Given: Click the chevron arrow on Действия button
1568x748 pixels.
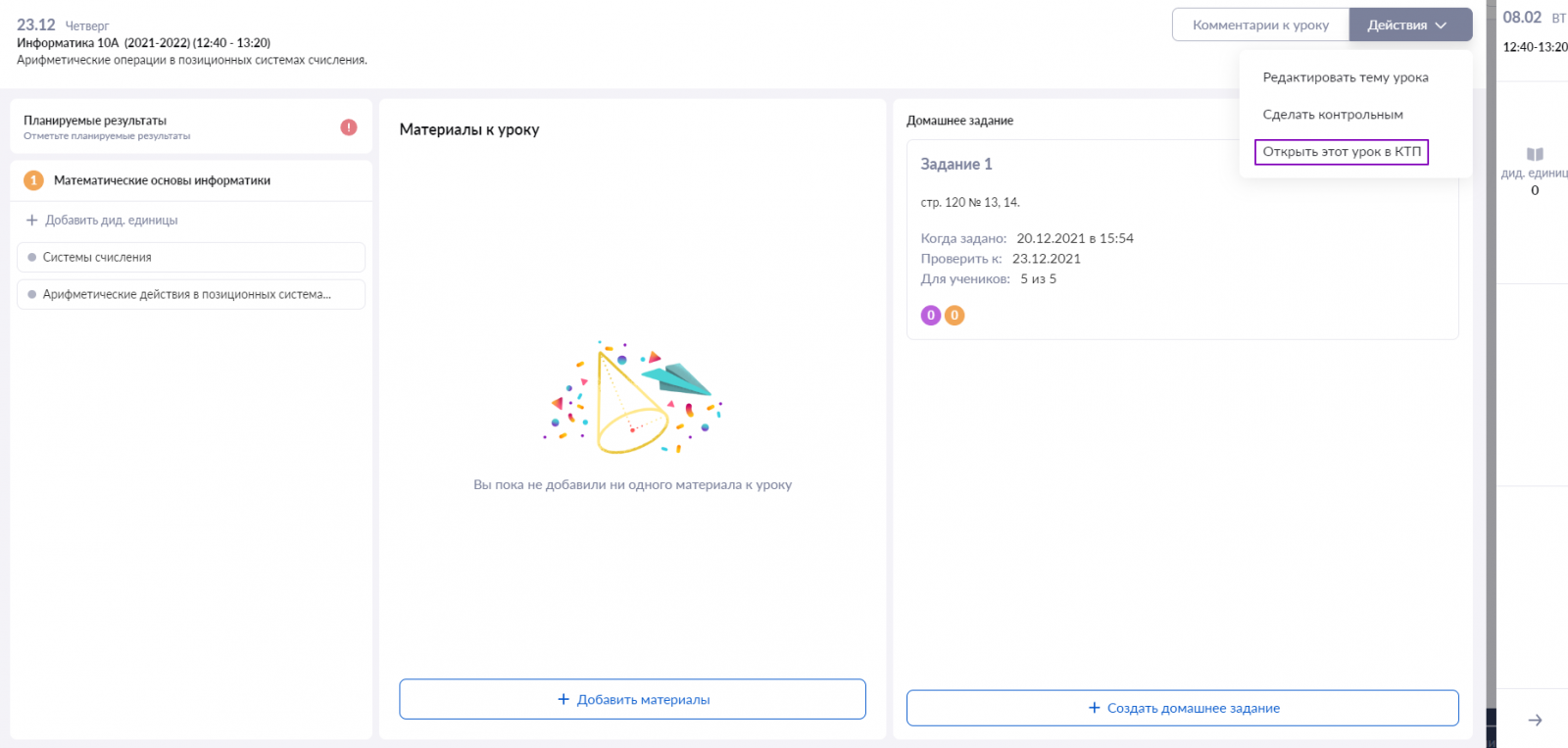Looking at the screenshot, I should 1441,25.
